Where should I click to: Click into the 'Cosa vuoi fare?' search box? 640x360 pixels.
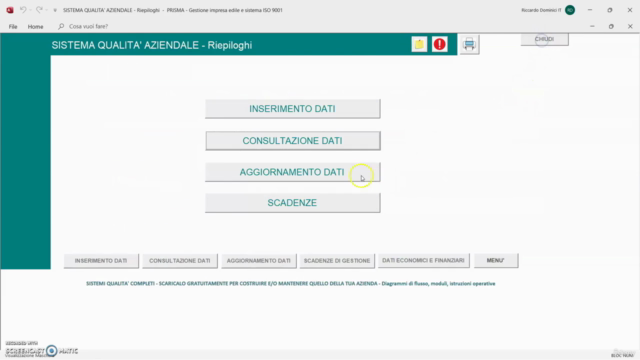[x=88, y=26]
